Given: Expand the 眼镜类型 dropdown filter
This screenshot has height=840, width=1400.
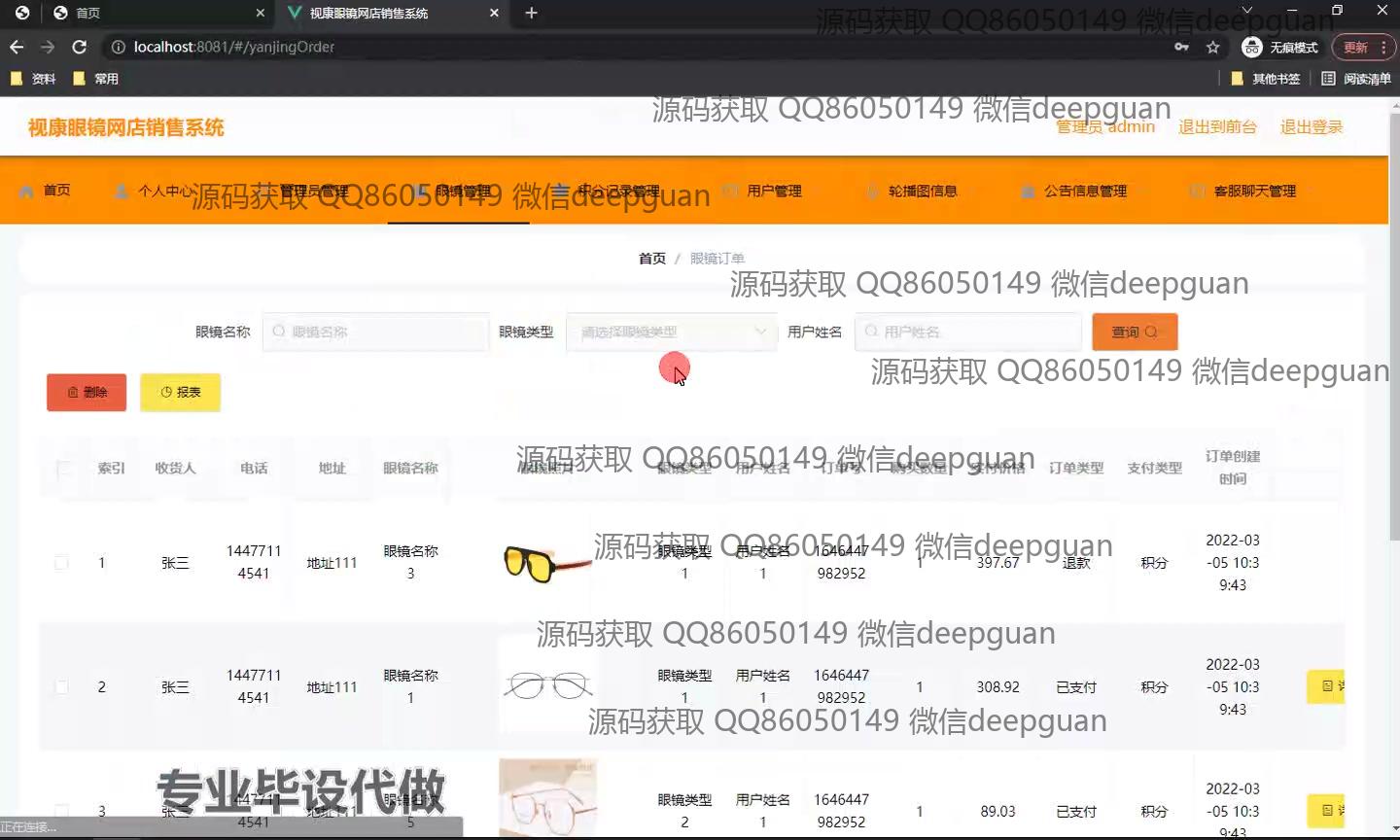Looking at the screenshot, I should click(x=672, y=332).
